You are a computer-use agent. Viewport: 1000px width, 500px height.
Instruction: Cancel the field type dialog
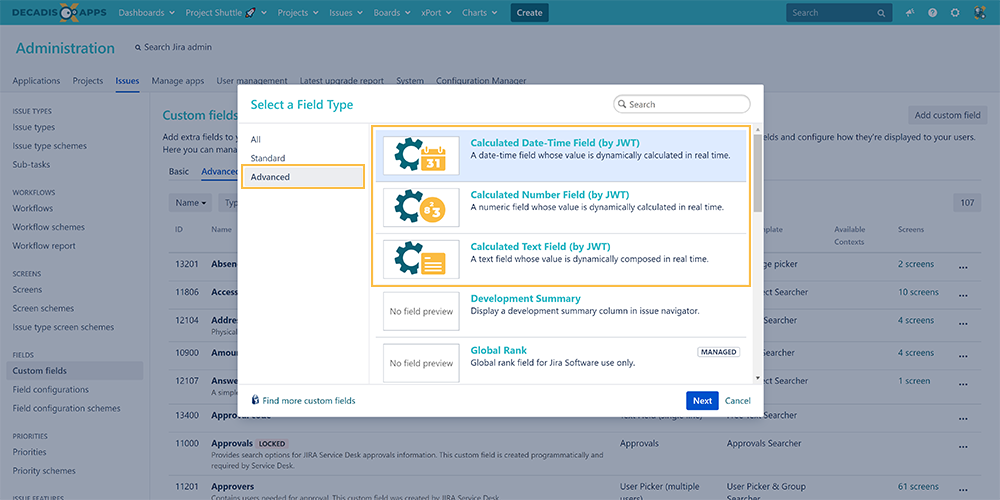click(738, 401)
